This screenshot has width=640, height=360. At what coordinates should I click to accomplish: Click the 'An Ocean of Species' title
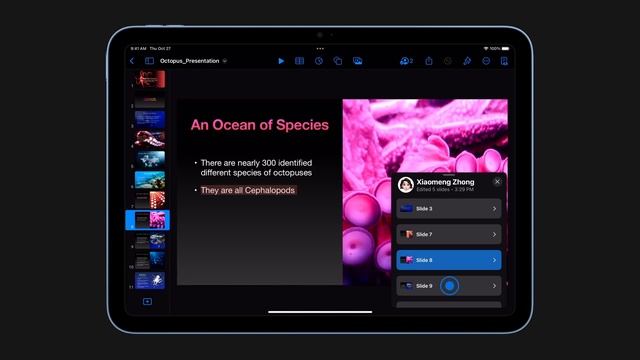260,125
